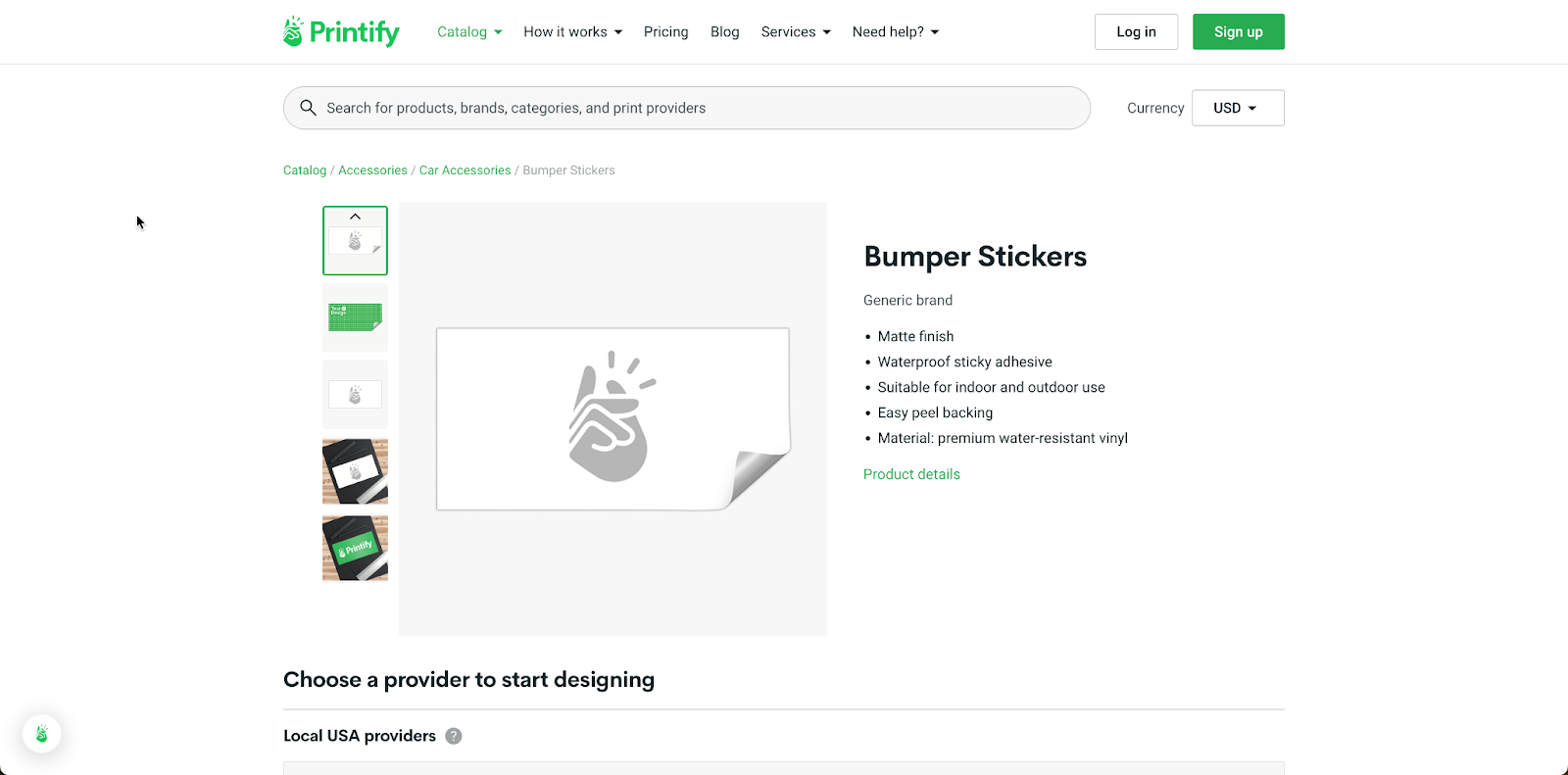Open the USD currency selector
1568x775 pixels.
click(1238, 108)
